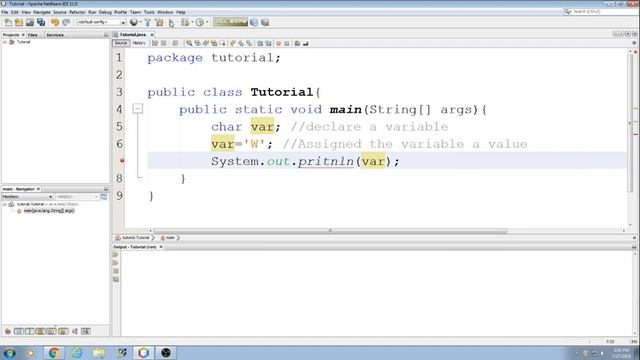Collapse the main method code fold
Image resolution: width=640 pixels, height=360 pixels.
click(x=138, y=109)
